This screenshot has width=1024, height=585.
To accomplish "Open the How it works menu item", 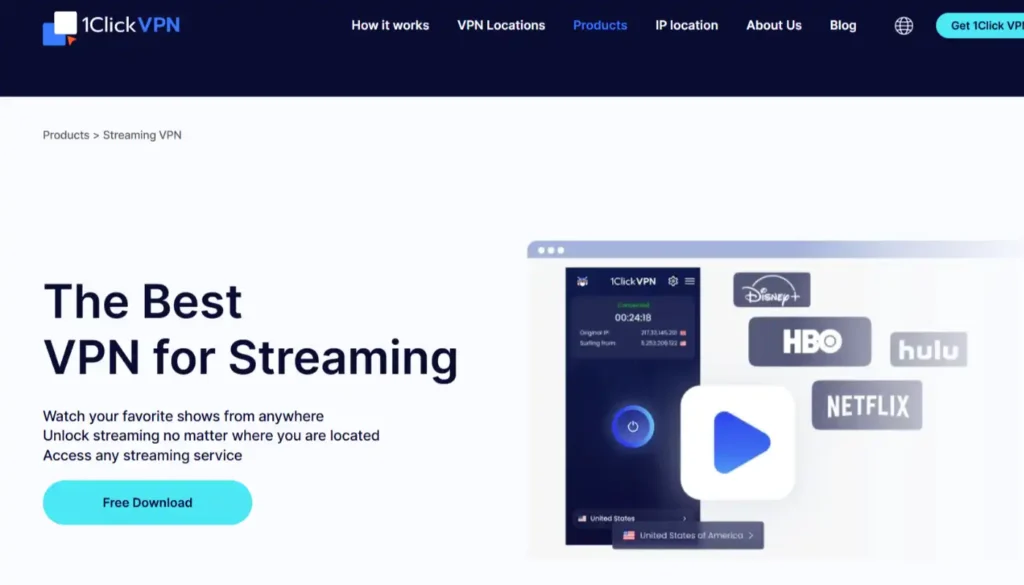I will click(x=390, y=26).
